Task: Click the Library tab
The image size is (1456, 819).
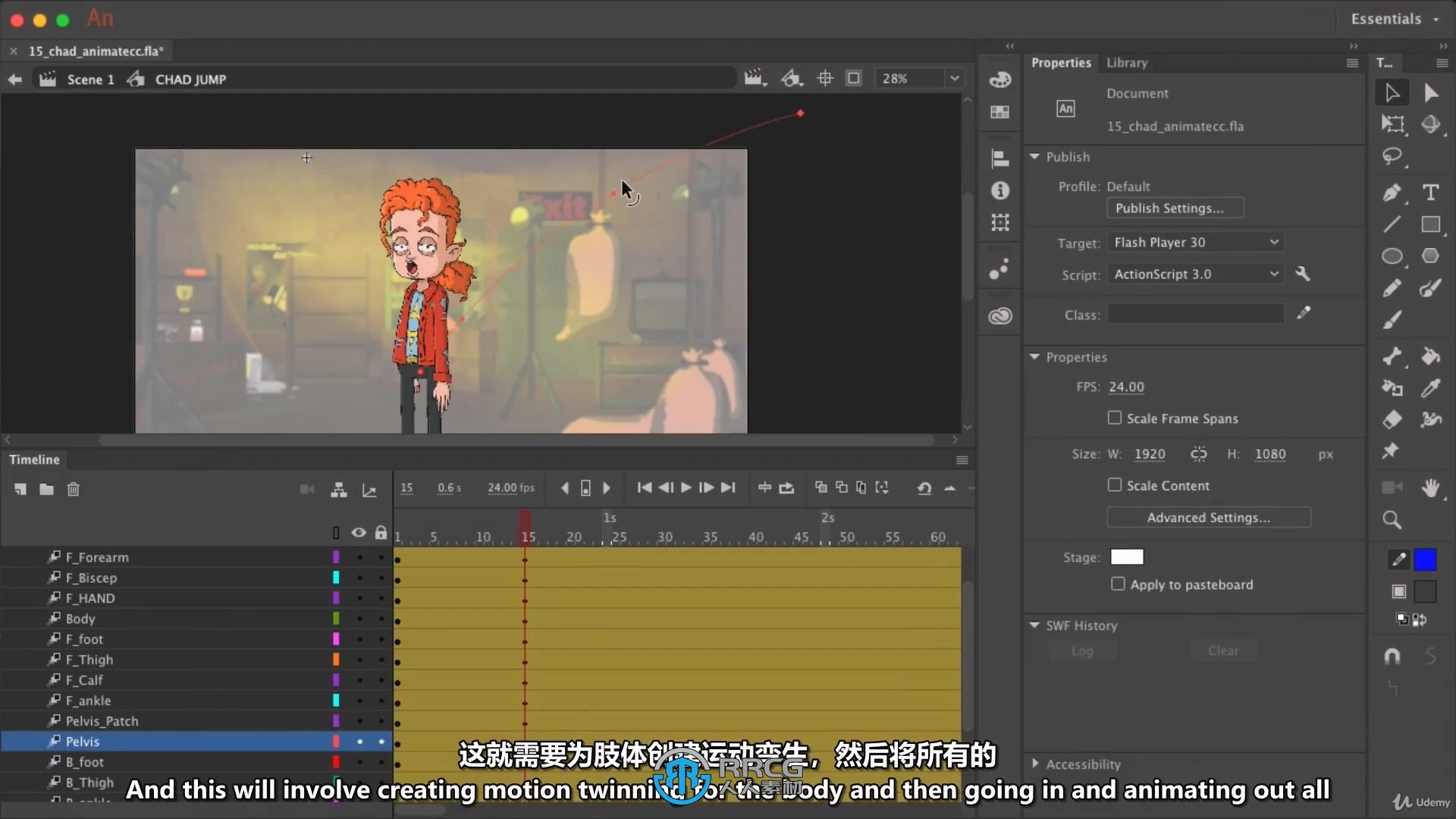Action: (1128, 62)
